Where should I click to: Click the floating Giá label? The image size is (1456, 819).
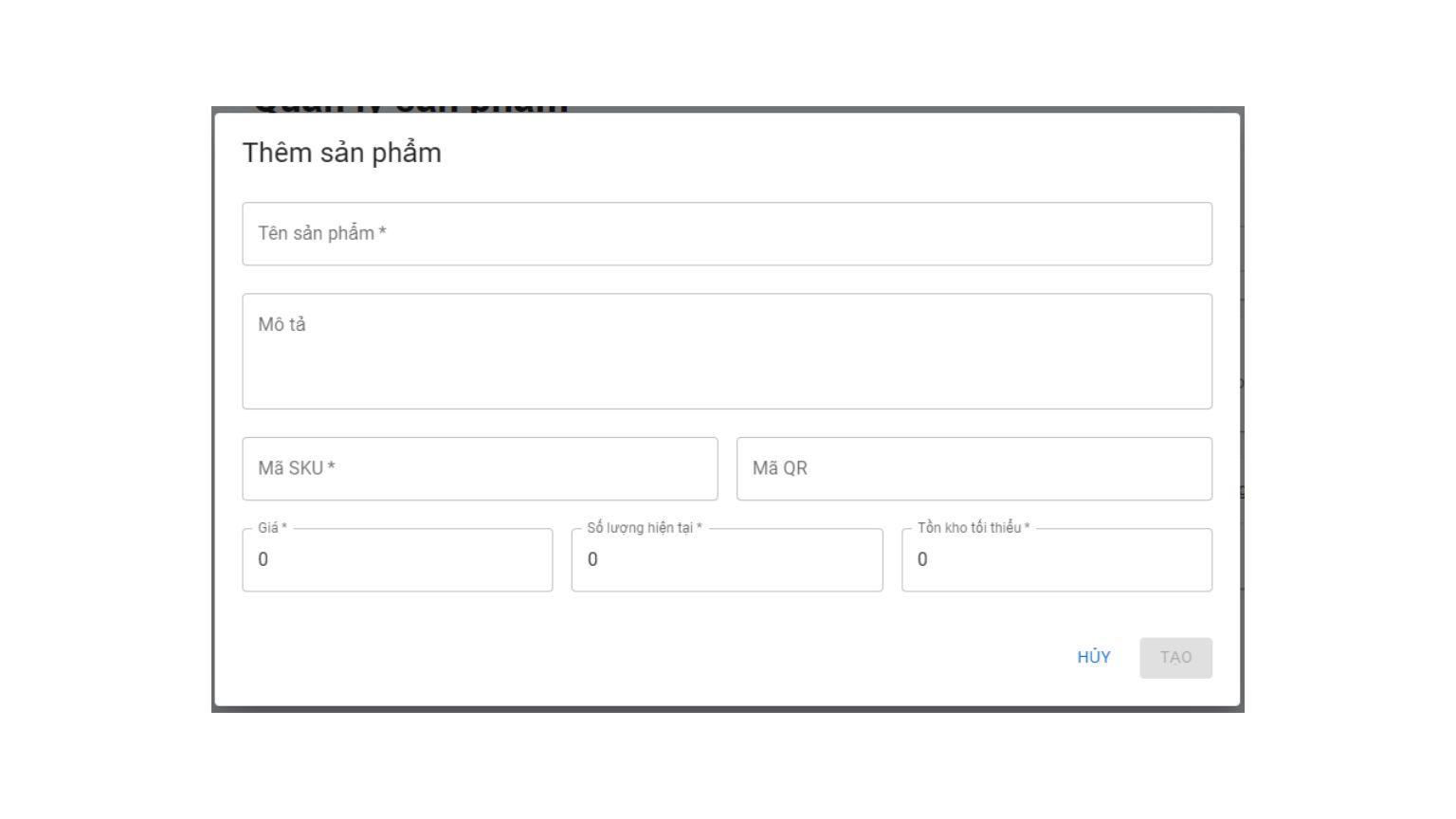[x=272, y=528]
